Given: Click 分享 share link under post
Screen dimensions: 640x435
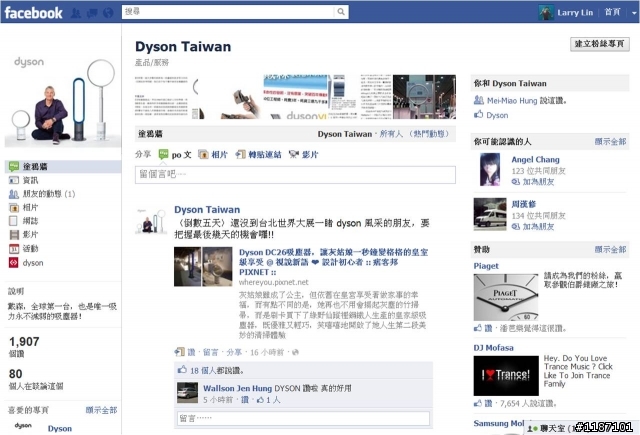Looking at the screenshot, I should [x=234, y=352].
